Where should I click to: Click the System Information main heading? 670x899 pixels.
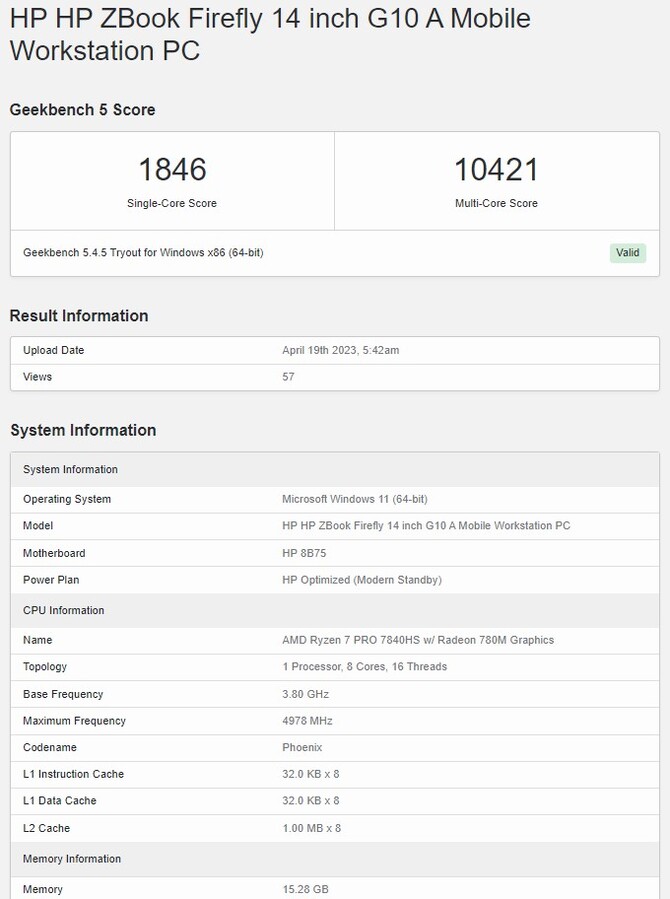(83, 430)
